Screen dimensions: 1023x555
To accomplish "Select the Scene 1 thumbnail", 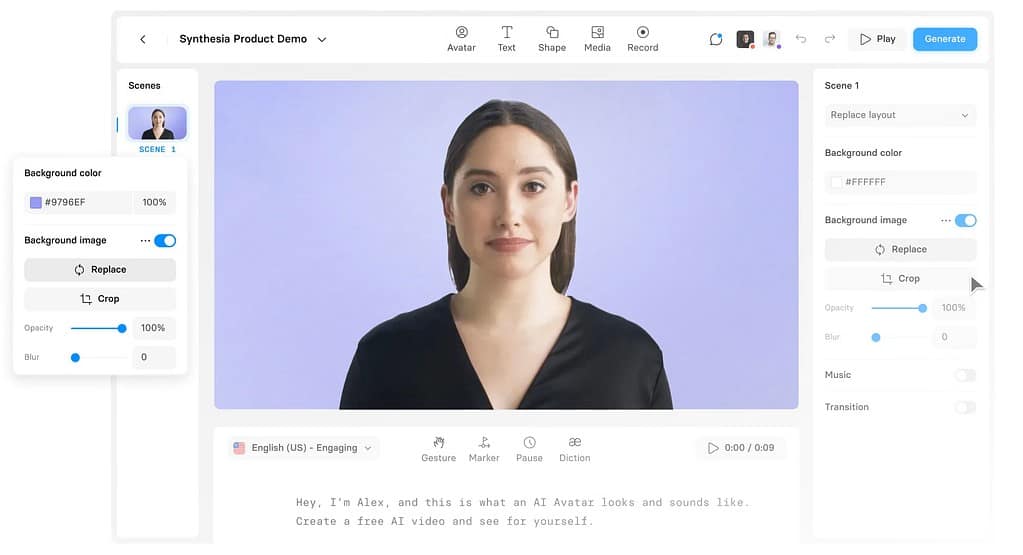I will coord(157,124).
